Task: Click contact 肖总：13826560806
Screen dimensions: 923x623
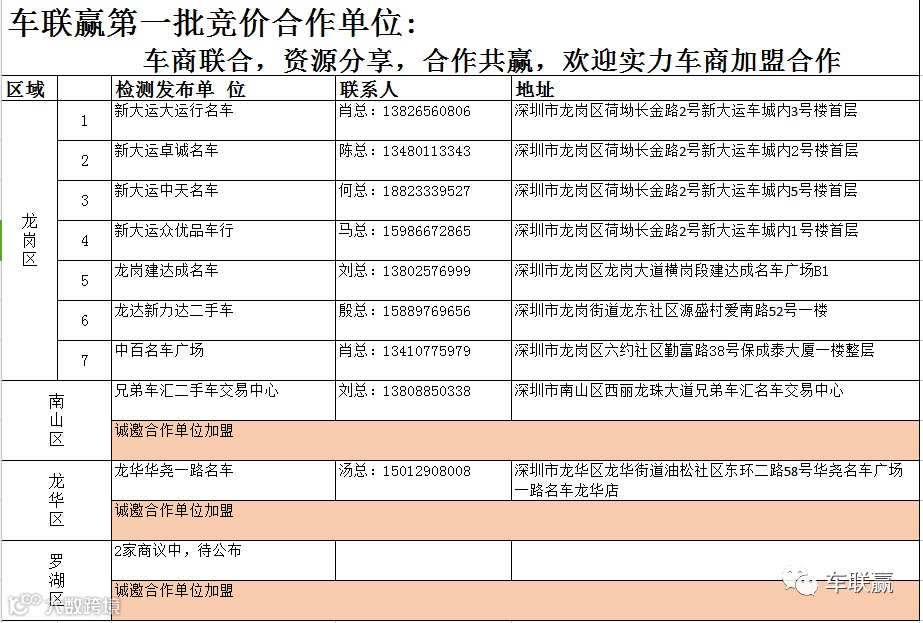Action: (x=423, y=121)
